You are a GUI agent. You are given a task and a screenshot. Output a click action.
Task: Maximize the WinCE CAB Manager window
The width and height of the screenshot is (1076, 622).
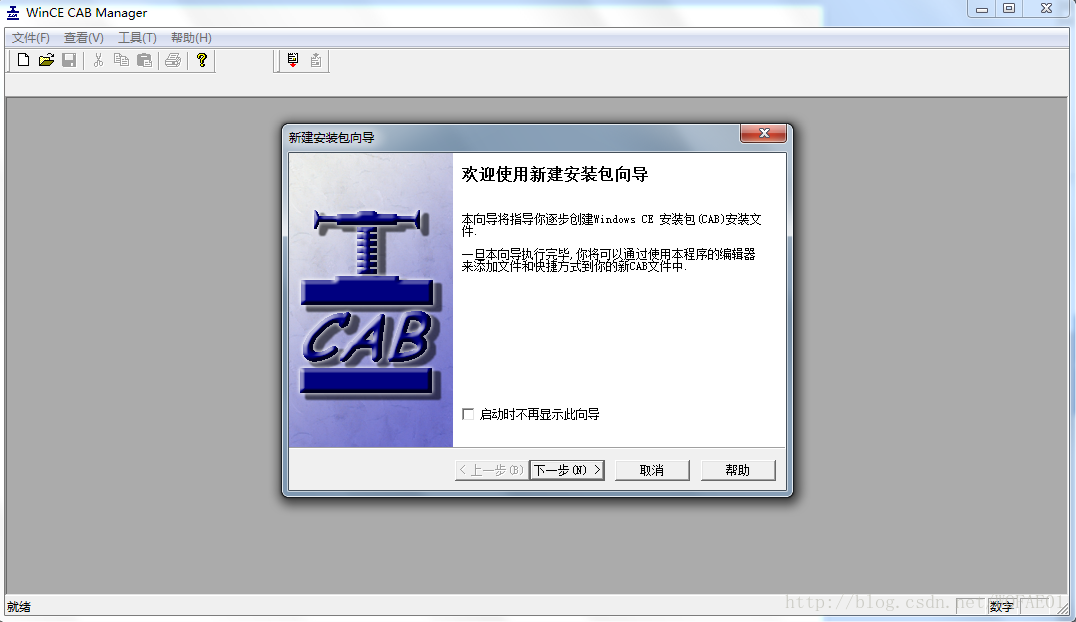click(1009, 9)
